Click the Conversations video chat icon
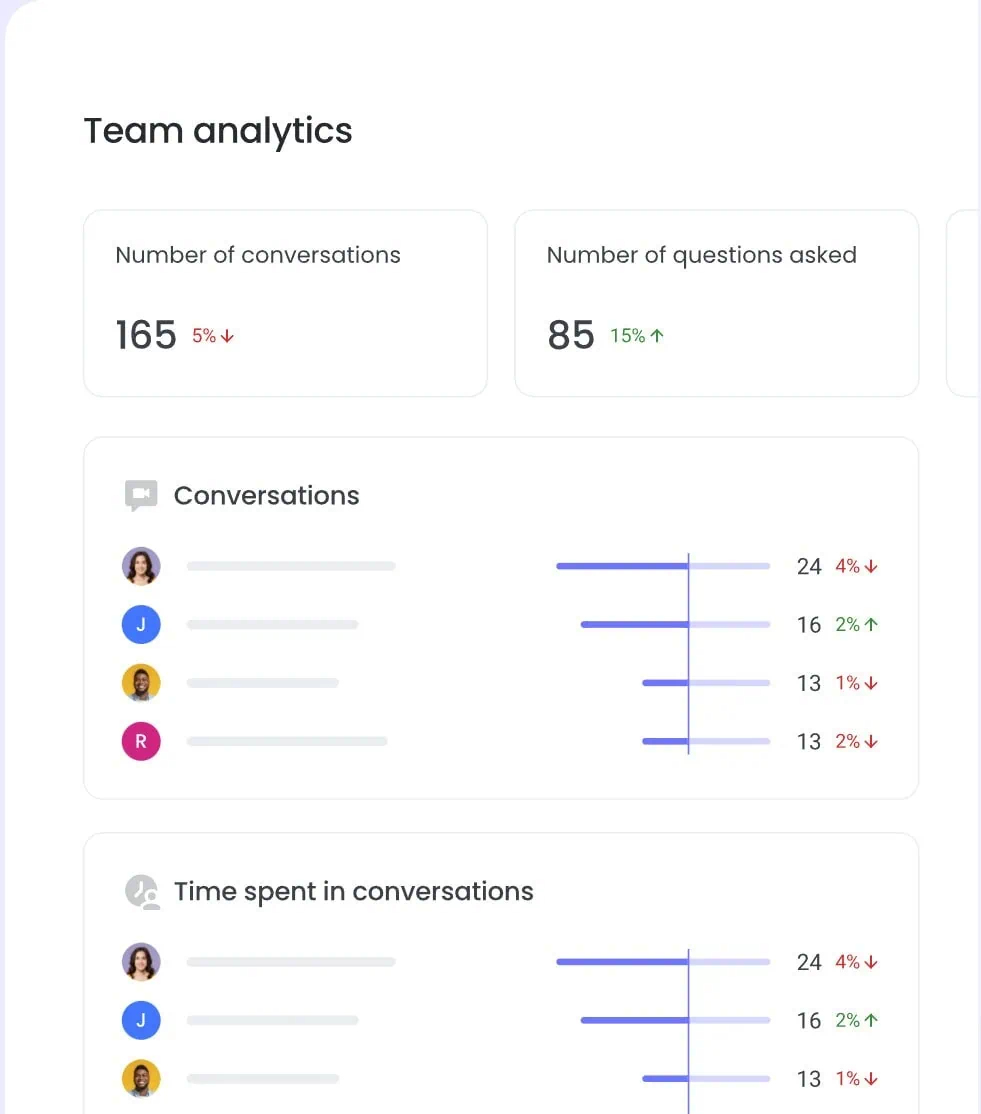Viewport: 981px width, 1114px height. point(141,495)
